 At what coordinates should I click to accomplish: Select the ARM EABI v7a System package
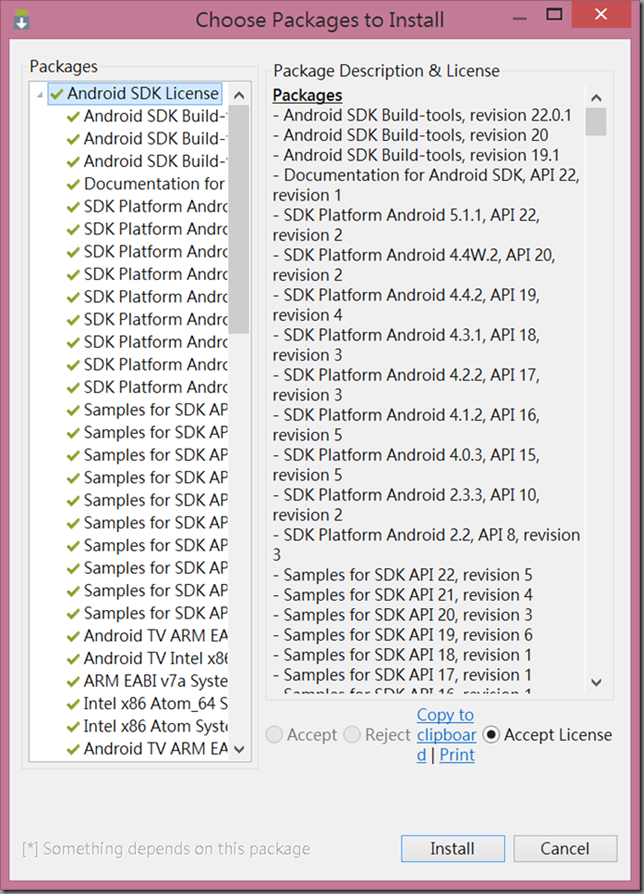tap(146, 681)
